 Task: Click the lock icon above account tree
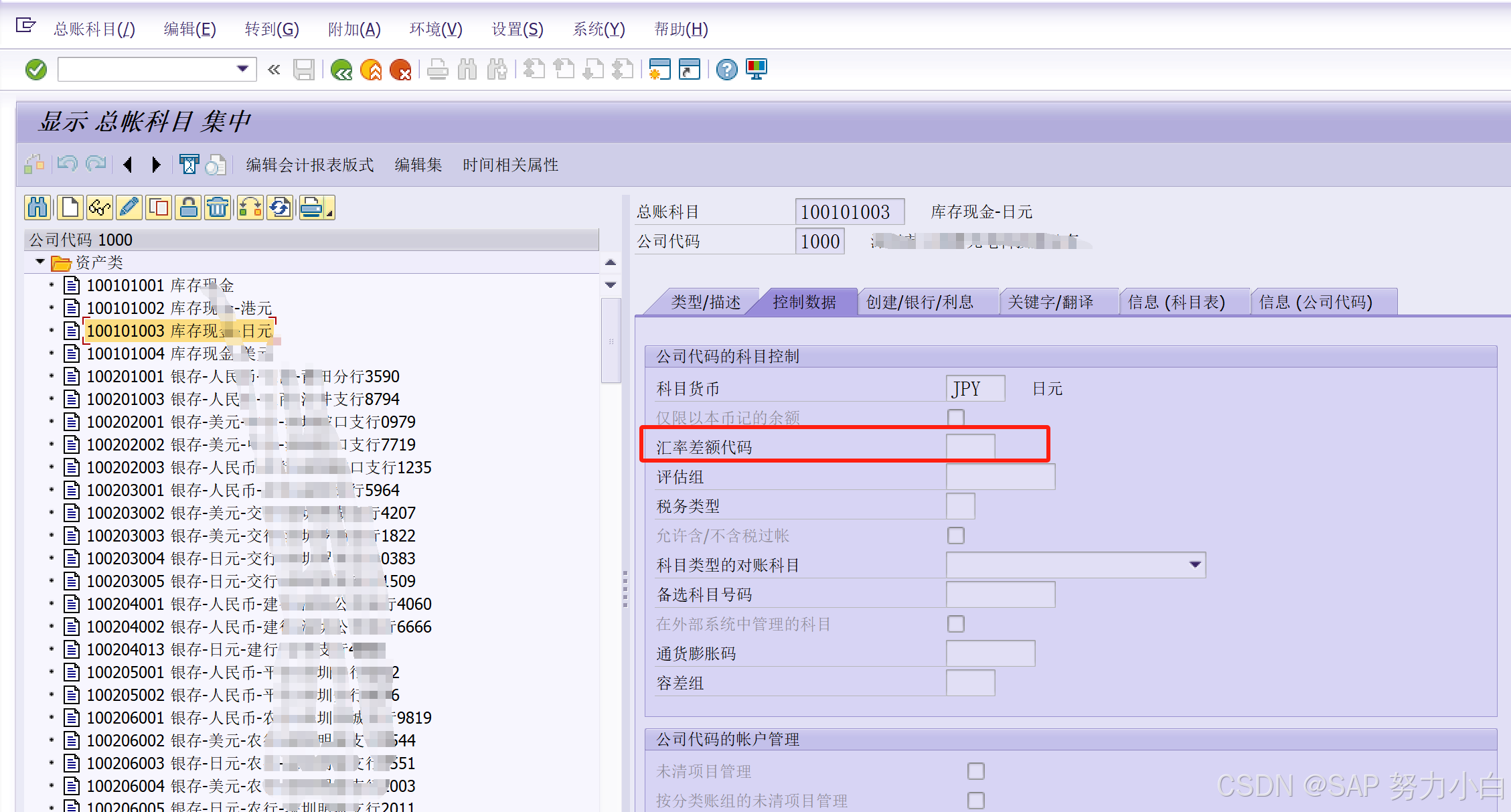point(189,208)
